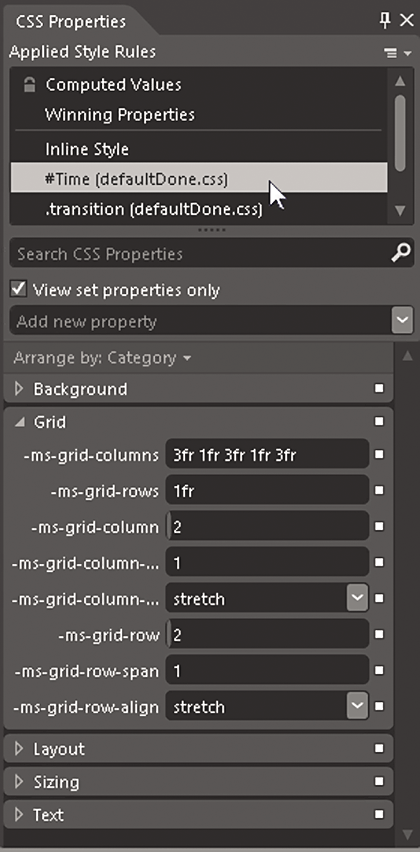Click the -ms-grid-columns property label
Image resolution: width=420 pixels, height=852 pixels.
pyautogui.click(x=91, y=455)
